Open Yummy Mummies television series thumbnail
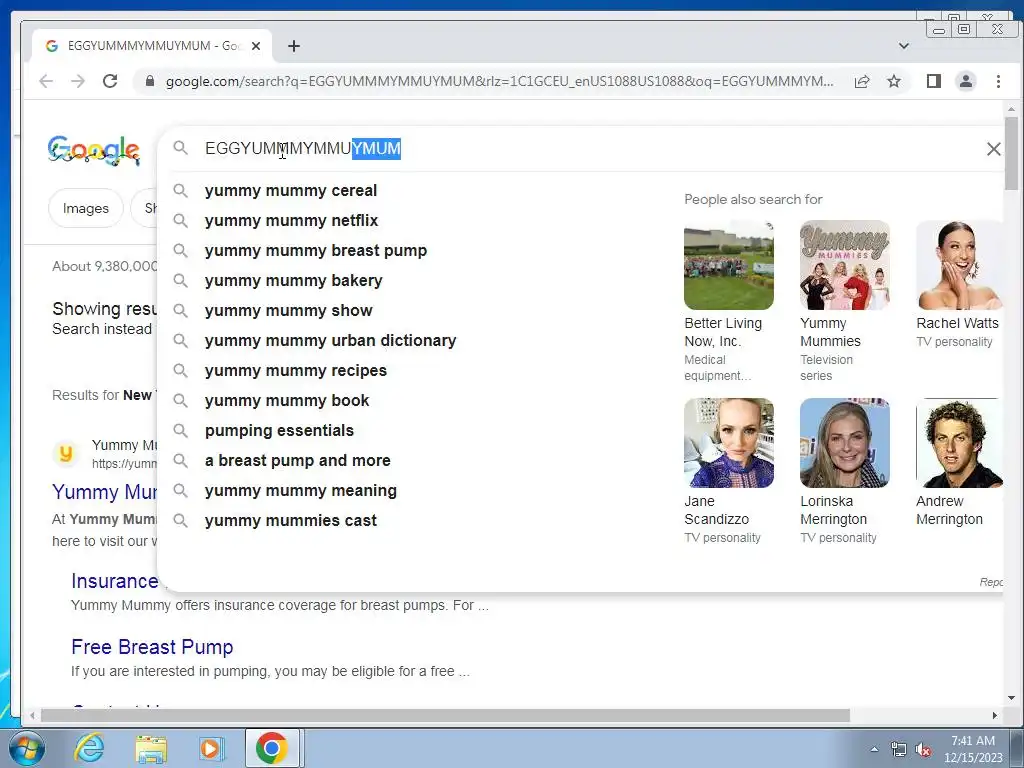 (x=845, y=265)
